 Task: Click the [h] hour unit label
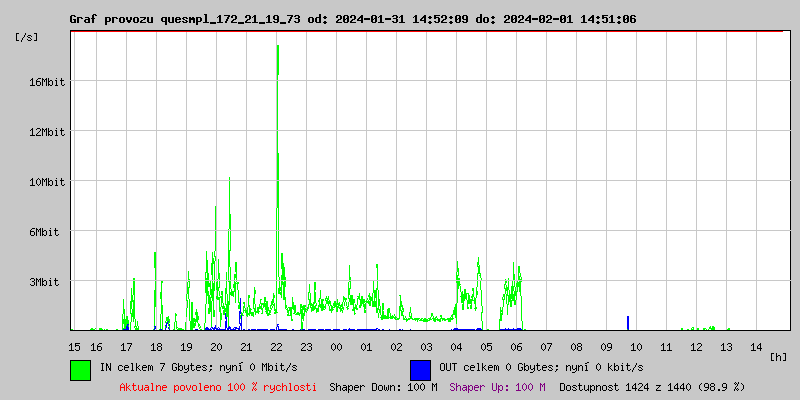pyautogui.click(x=778, y=356)
